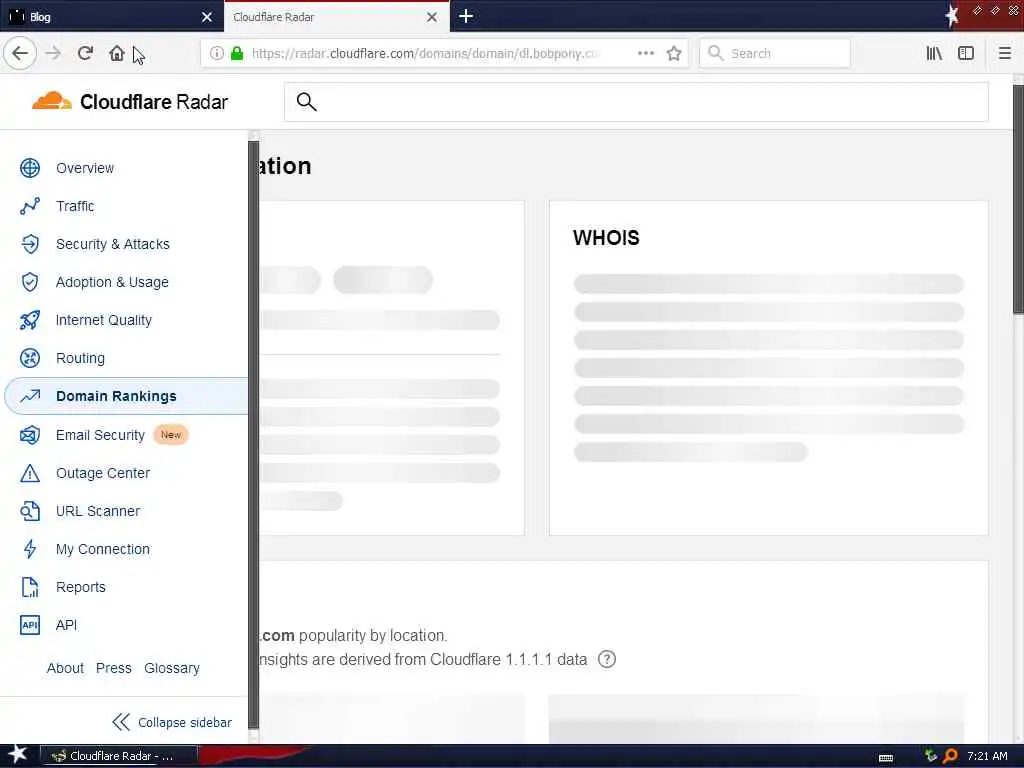Close the Cloudflare Radar tab
This screenshot has height=768, width=1024.
tap(432, 17)
